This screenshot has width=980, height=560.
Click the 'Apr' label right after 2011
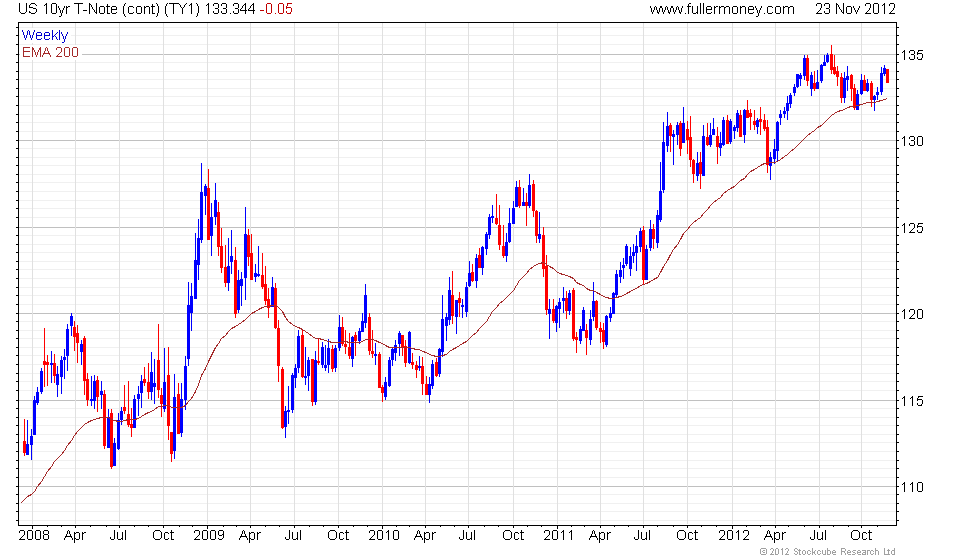600,536
